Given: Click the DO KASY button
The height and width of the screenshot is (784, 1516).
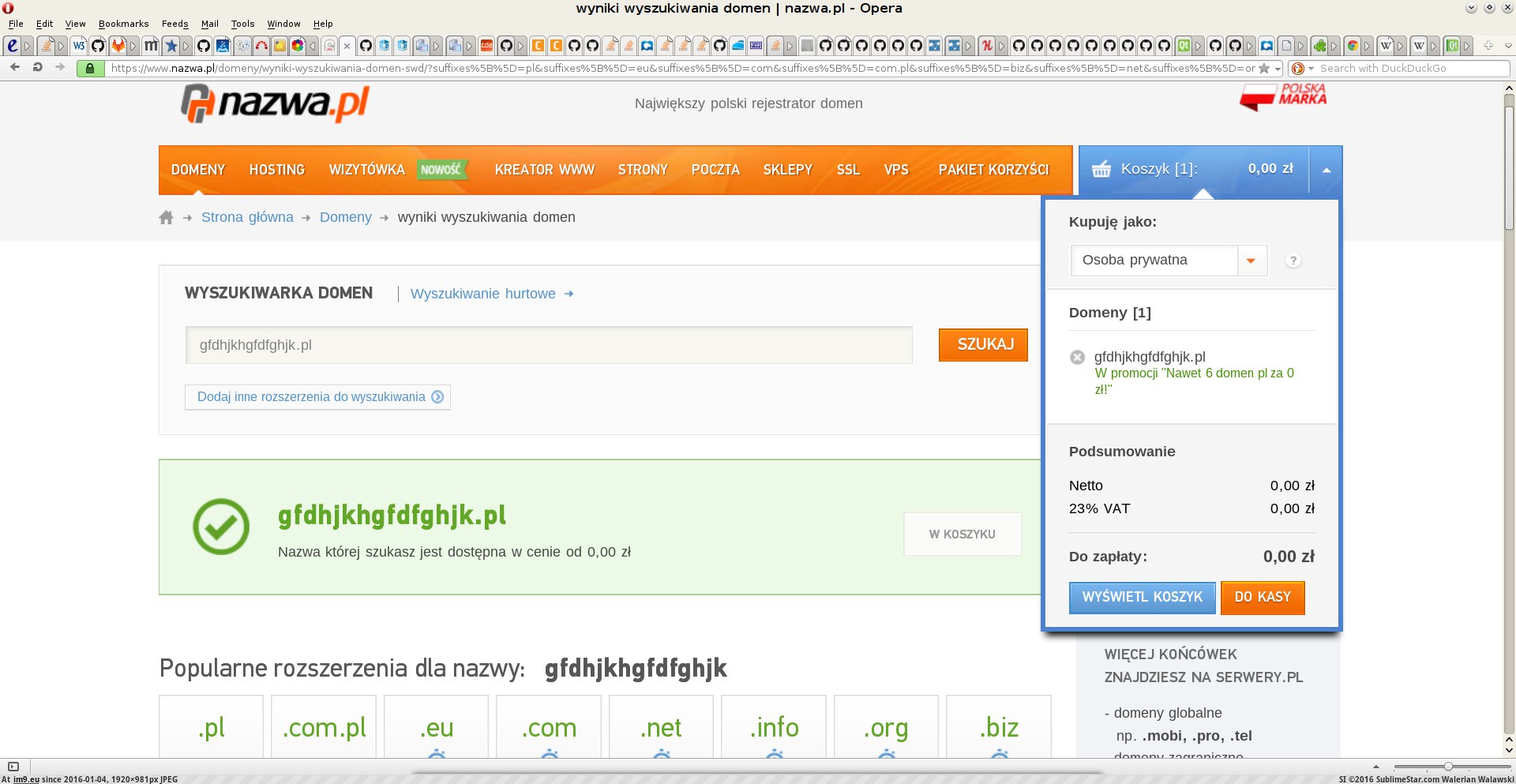Looking at the screenshot, I should point(1263,598).
